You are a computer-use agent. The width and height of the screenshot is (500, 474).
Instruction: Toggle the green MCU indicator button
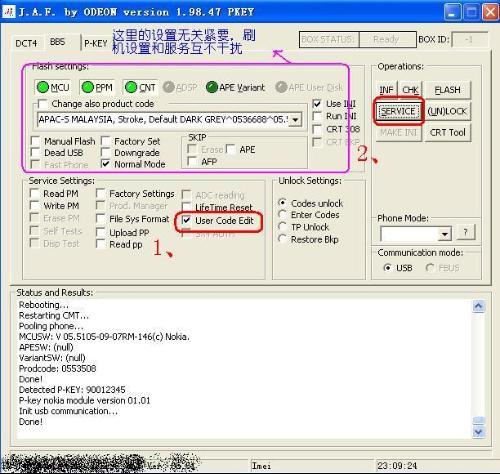pos(53,87)
